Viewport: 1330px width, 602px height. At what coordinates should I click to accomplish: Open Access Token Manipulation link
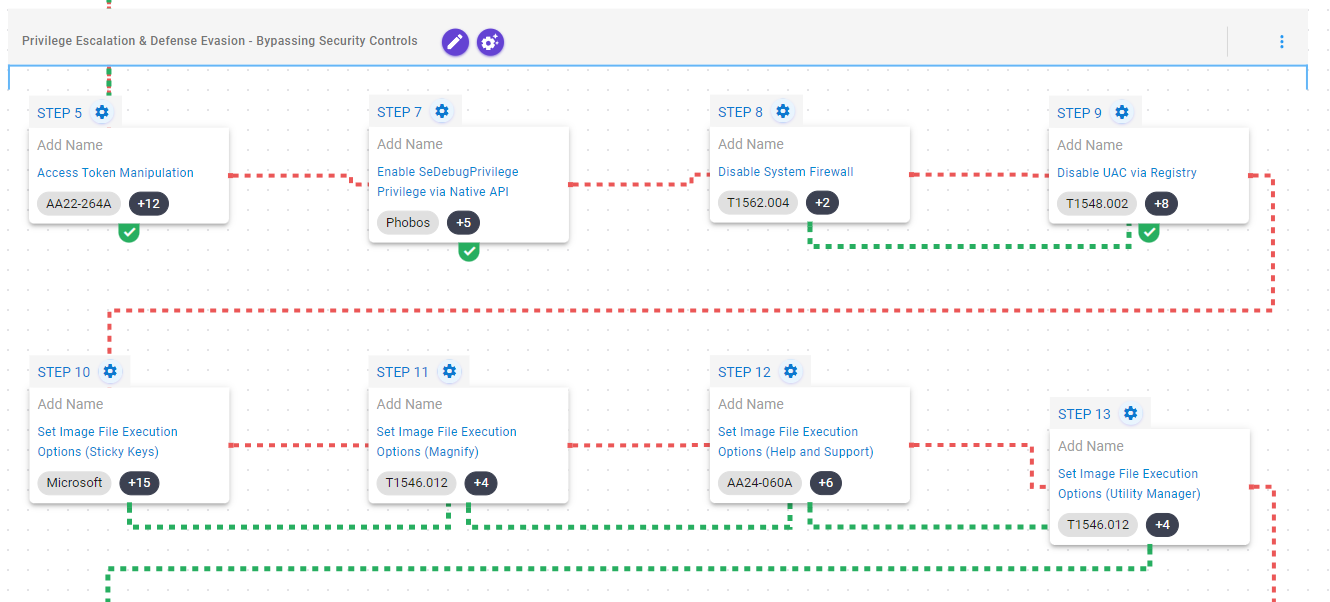[115, 173]
